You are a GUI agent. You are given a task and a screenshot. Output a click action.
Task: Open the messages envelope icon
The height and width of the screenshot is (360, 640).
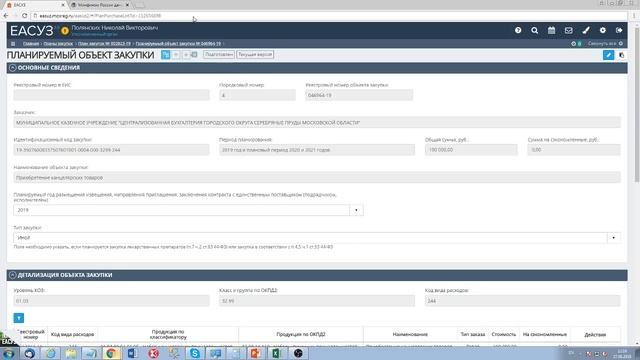coord(569,30)
